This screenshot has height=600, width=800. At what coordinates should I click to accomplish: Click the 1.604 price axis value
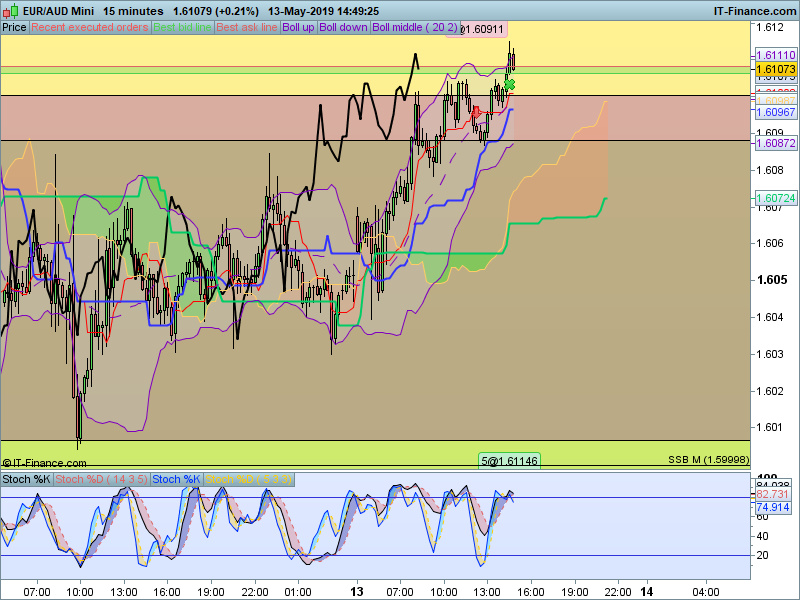770,317
